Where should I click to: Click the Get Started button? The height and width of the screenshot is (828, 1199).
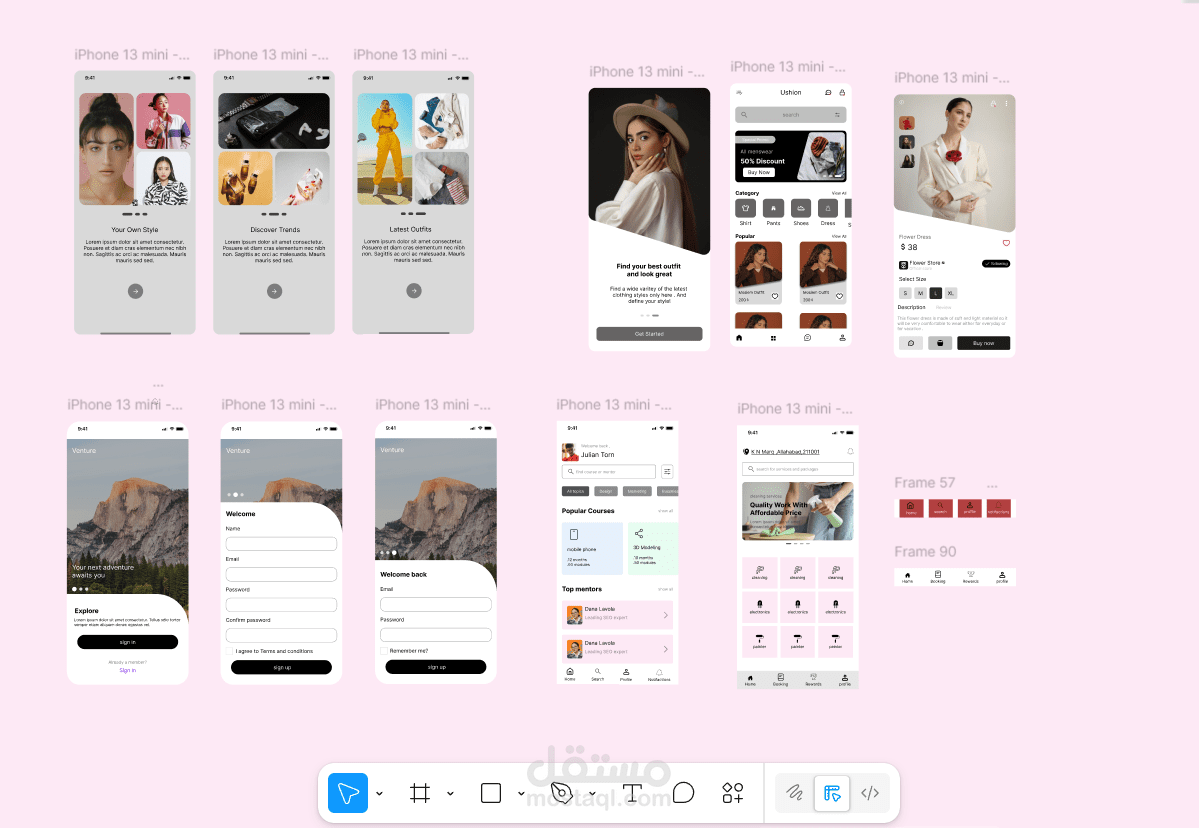coord(649,334)
